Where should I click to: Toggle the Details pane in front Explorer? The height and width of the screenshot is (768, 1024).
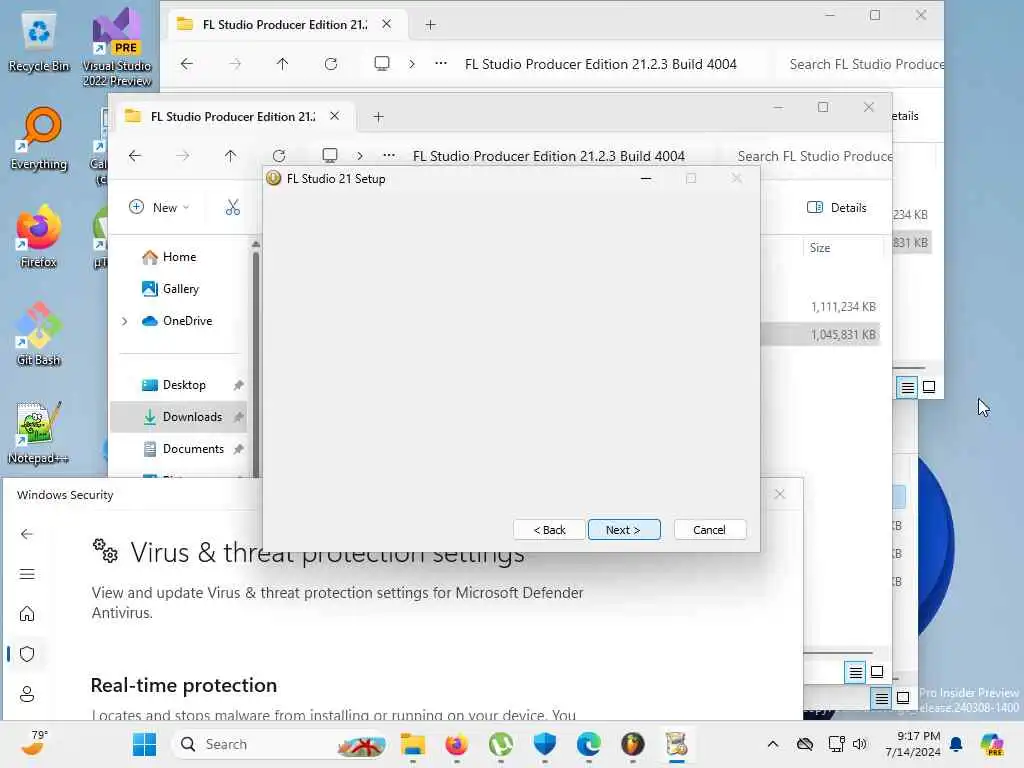point(837,208)
